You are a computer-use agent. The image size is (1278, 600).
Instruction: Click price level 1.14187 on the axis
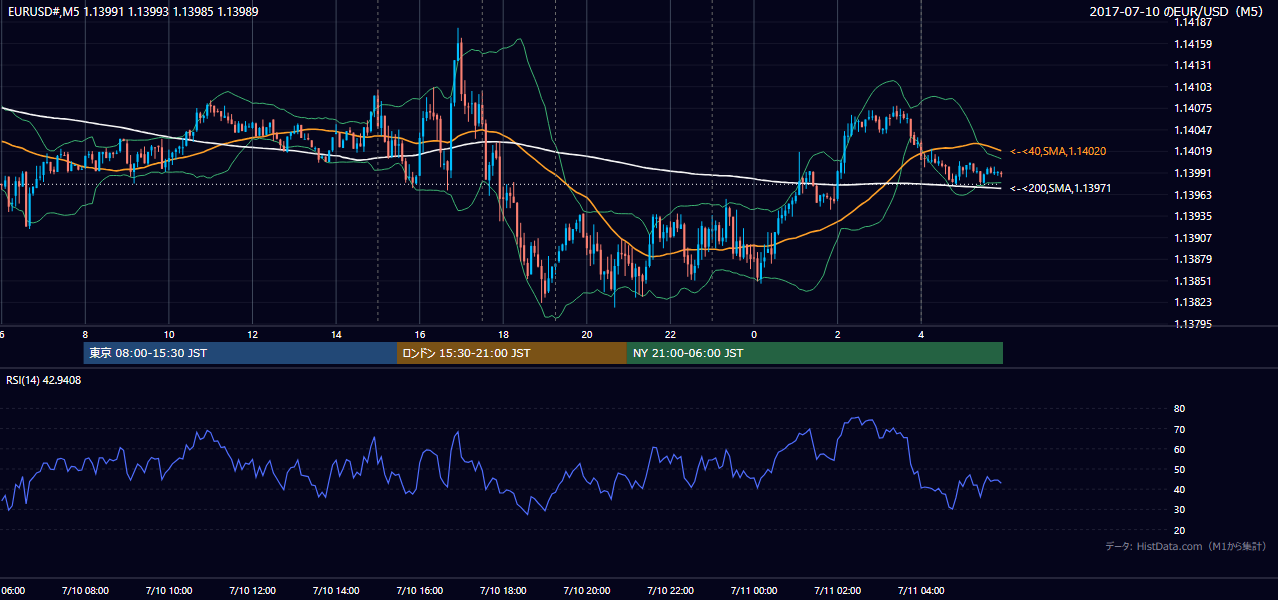point(1192,22)
